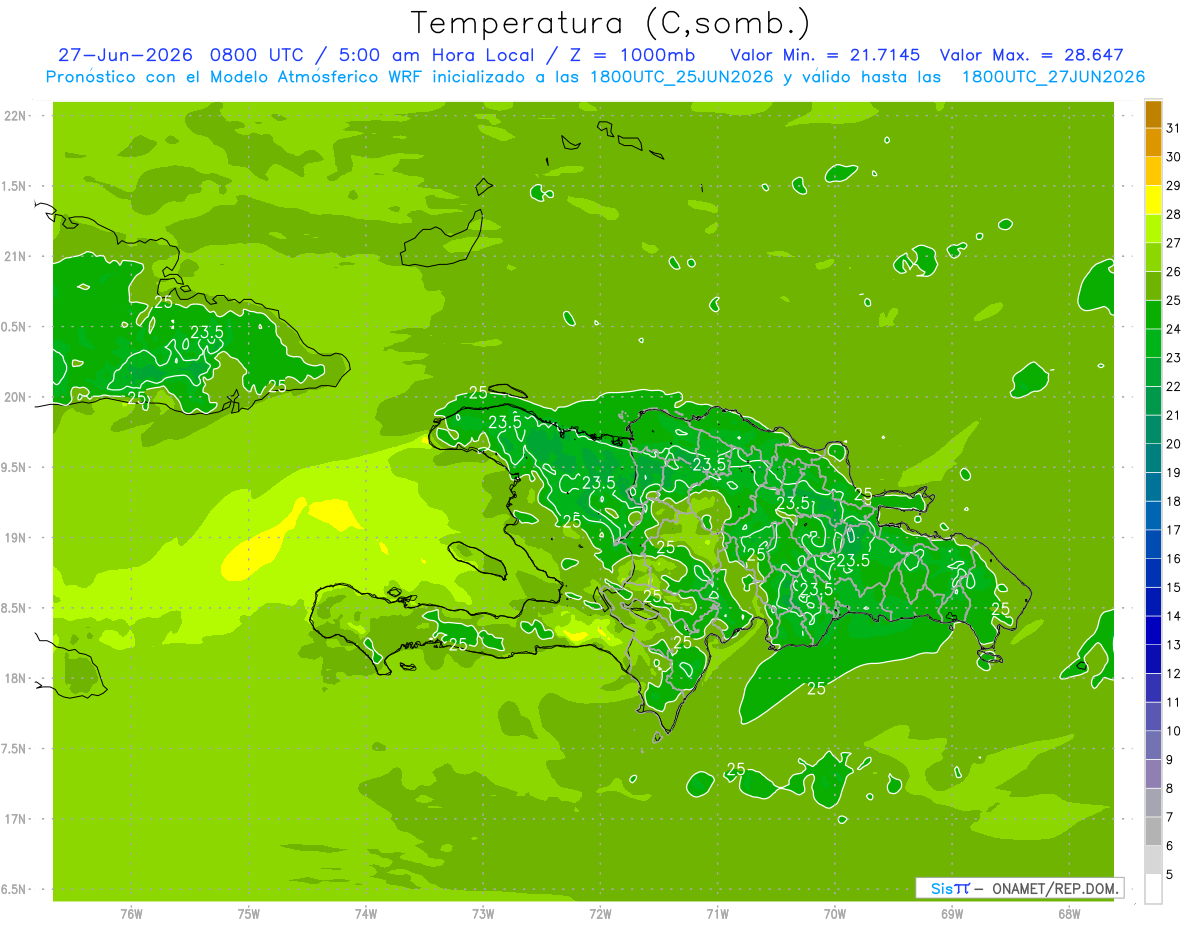Click the "74W" longitude axis label

click(x=366, y=914)
